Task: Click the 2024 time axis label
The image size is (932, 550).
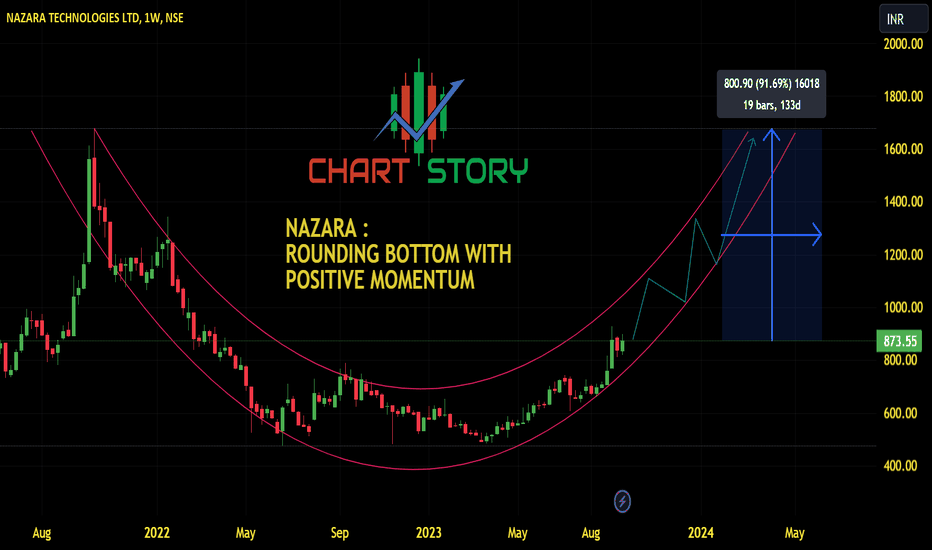Action: [701, 532]
